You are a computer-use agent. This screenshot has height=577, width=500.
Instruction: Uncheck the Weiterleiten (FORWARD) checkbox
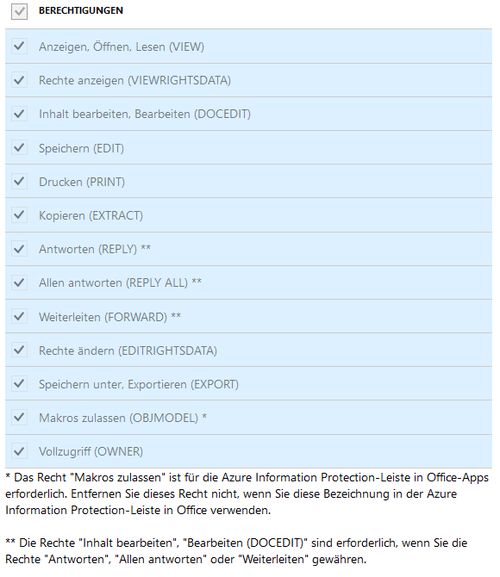19,316
